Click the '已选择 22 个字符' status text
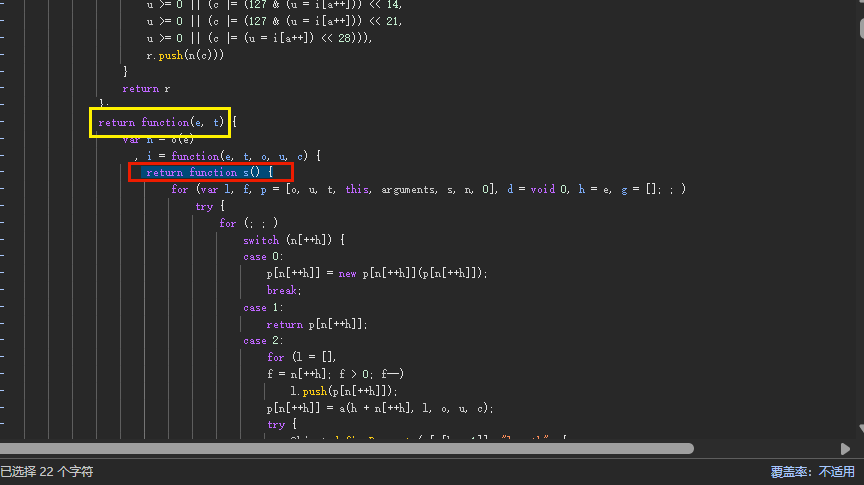 tap(47, 472)
